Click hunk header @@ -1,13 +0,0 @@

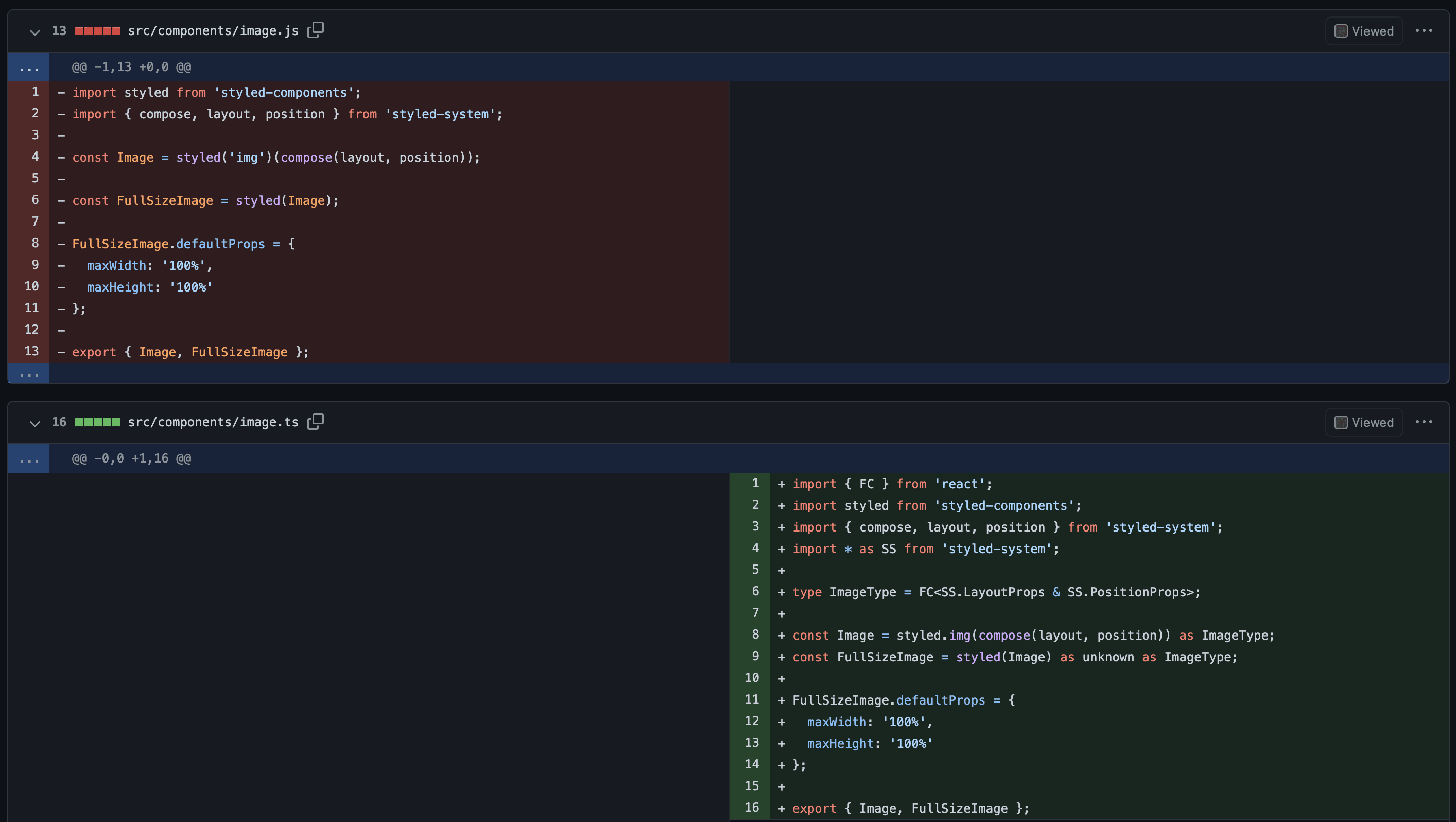click(x=131, y=67)
